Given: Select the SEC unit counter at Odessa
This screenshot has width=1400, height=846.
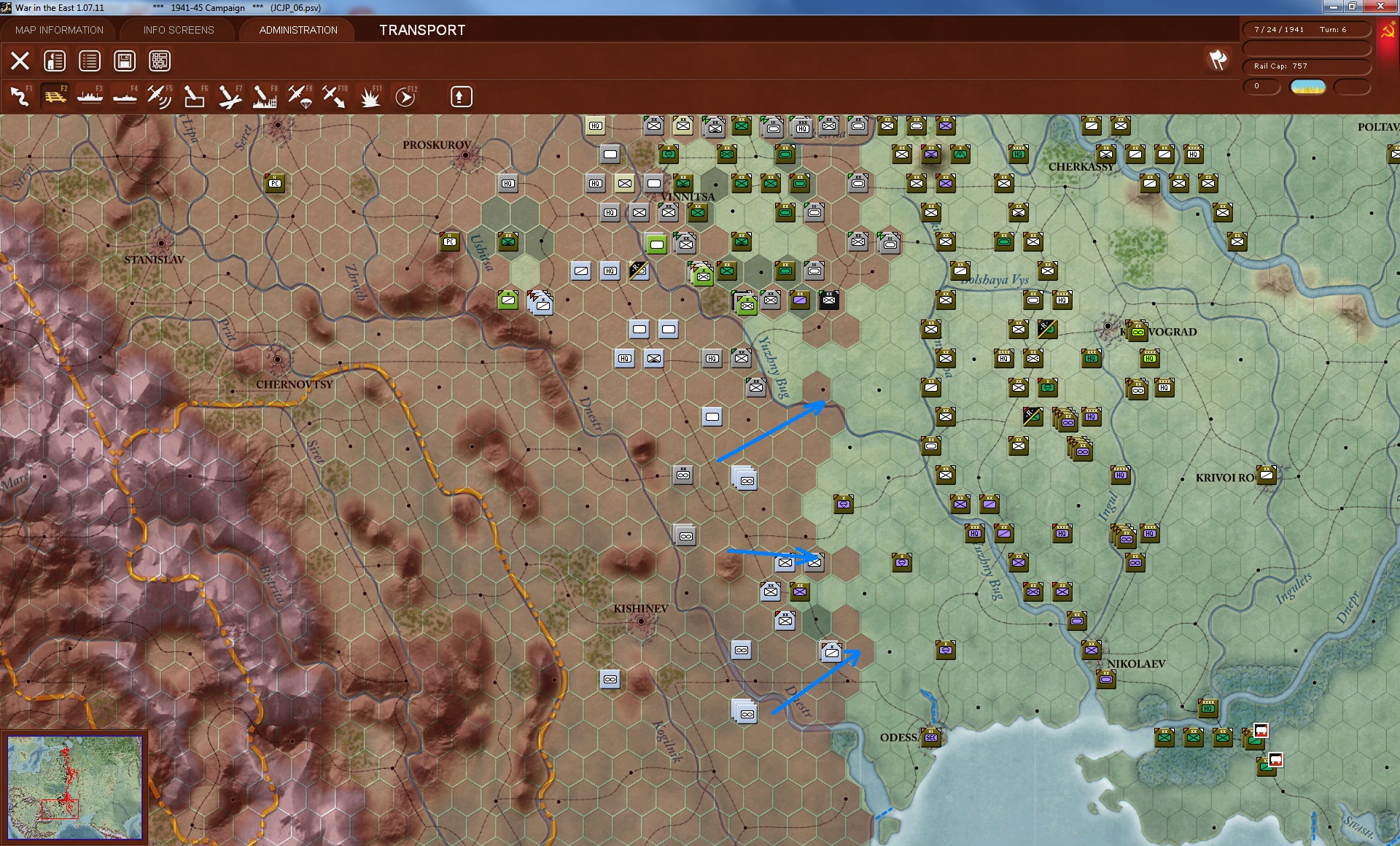Looking at the screenshot, I should coord(931,737).
